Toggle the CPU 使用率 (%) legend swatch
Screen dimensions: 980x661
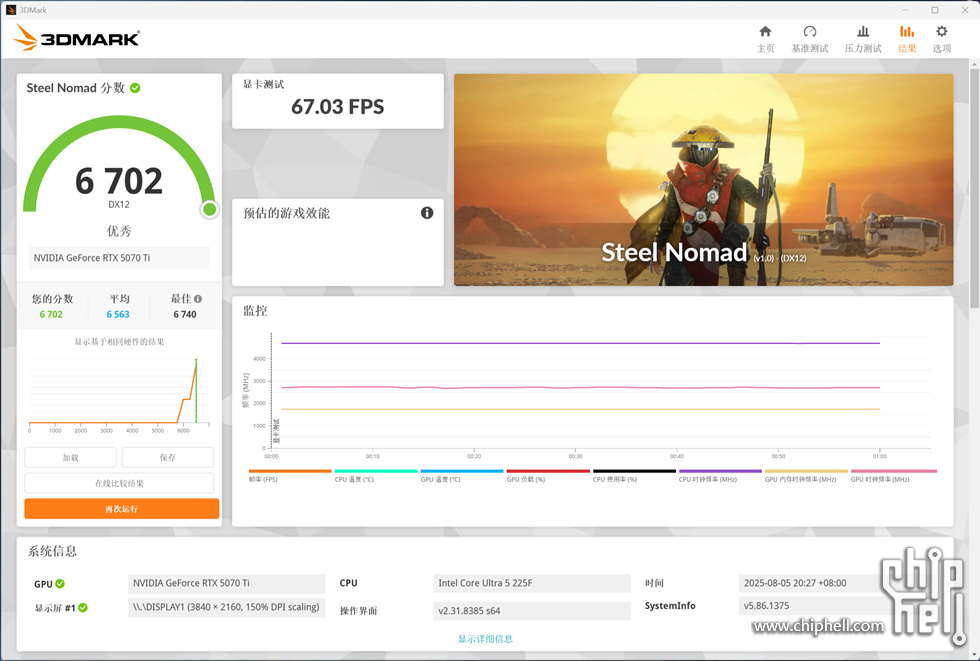click(634, 471)
